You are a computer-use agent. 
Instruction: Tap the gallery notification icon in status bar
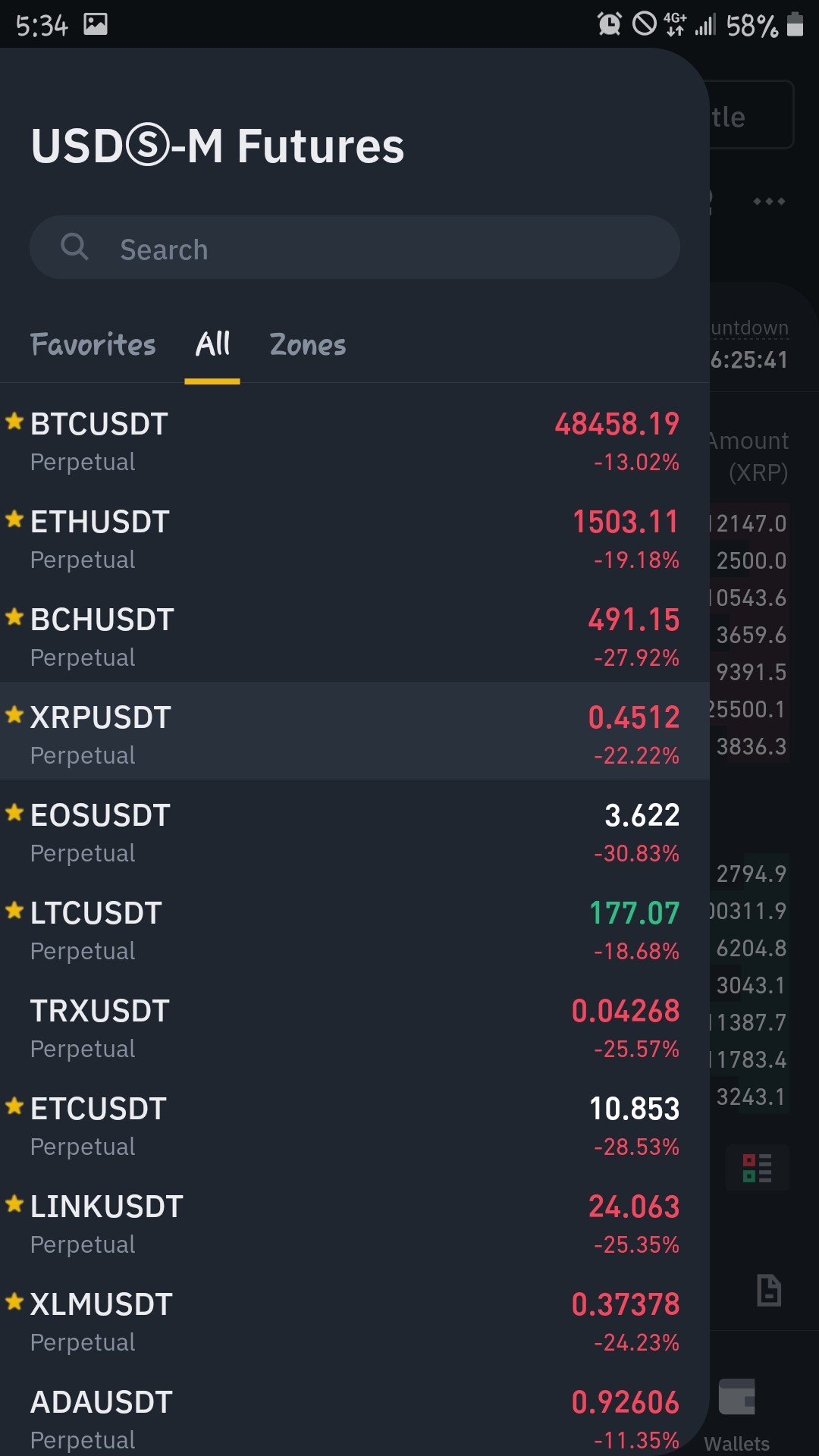pos(96,24)
